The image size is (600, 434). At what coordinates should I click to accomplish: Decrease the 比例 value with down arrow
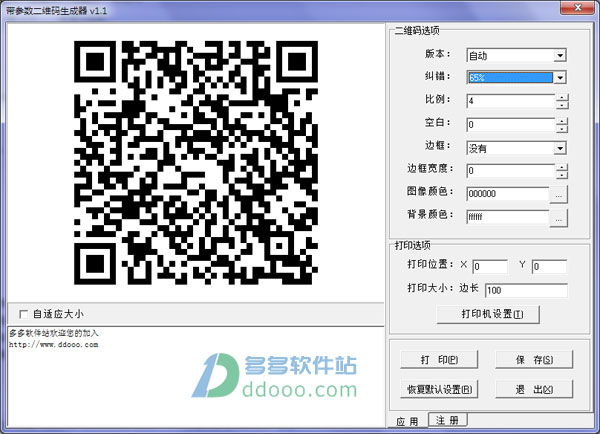562,105
